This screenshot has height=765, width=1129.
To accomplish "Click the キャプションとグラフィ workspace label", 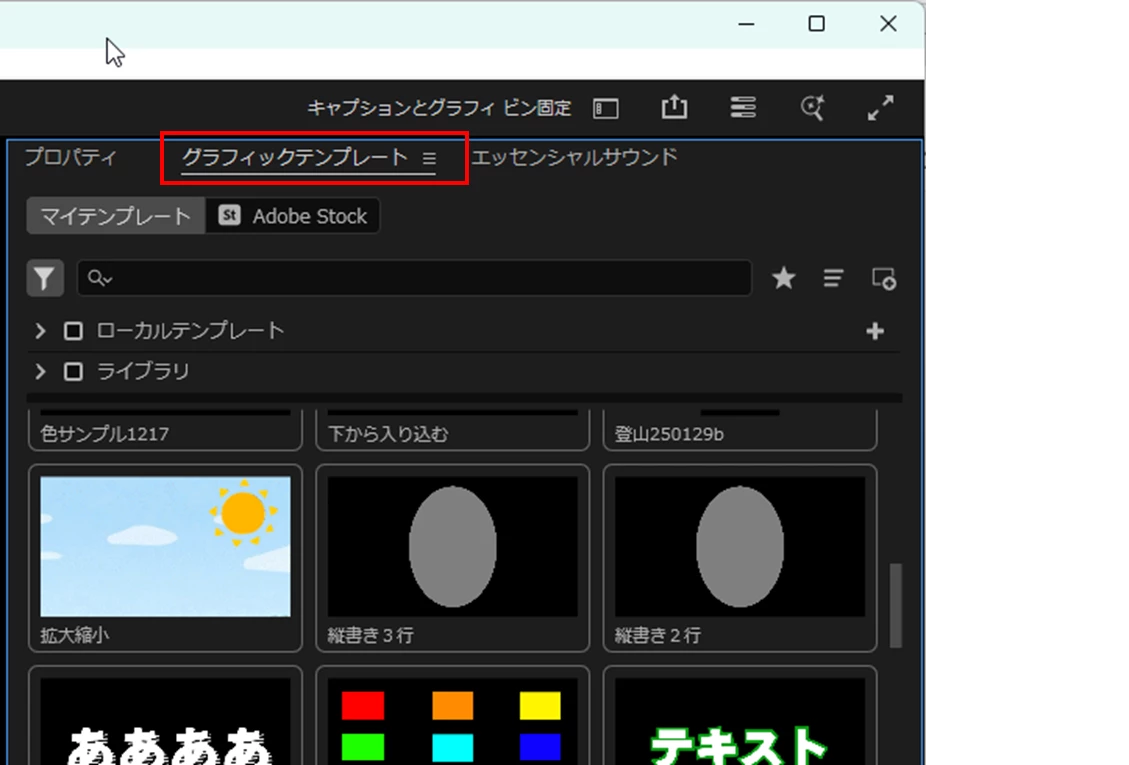I will [x=402, y=108].
